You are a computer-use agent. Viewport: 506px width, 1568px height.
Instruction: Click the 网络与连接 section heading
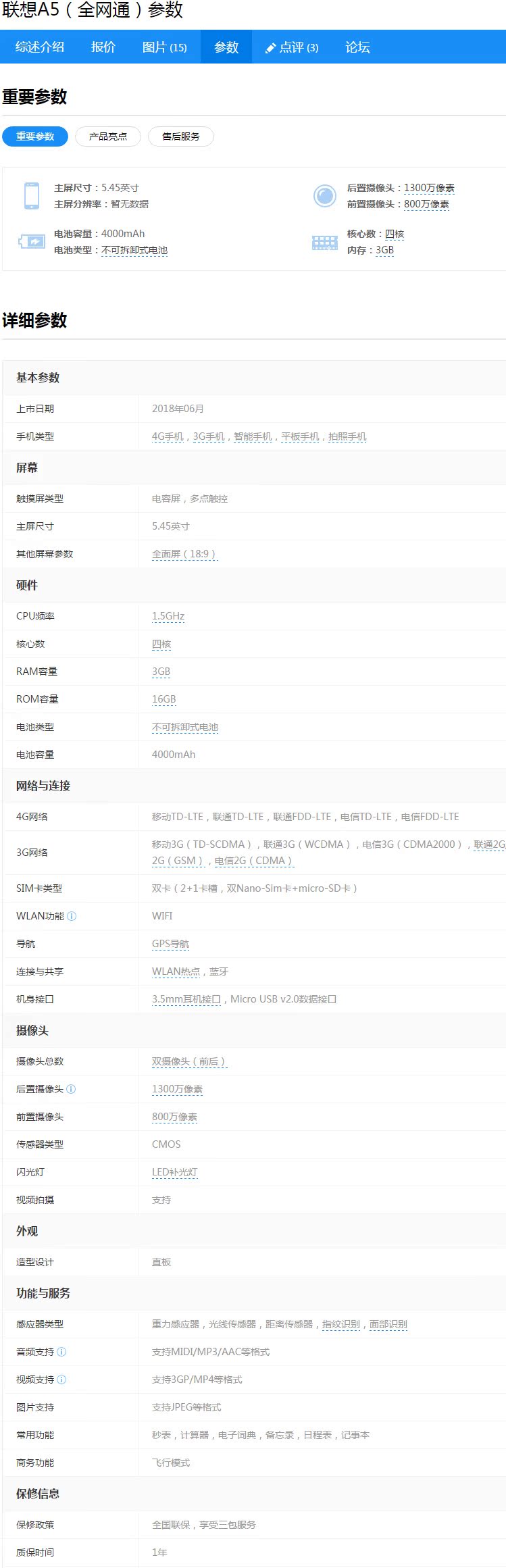[x=43, y=786]
